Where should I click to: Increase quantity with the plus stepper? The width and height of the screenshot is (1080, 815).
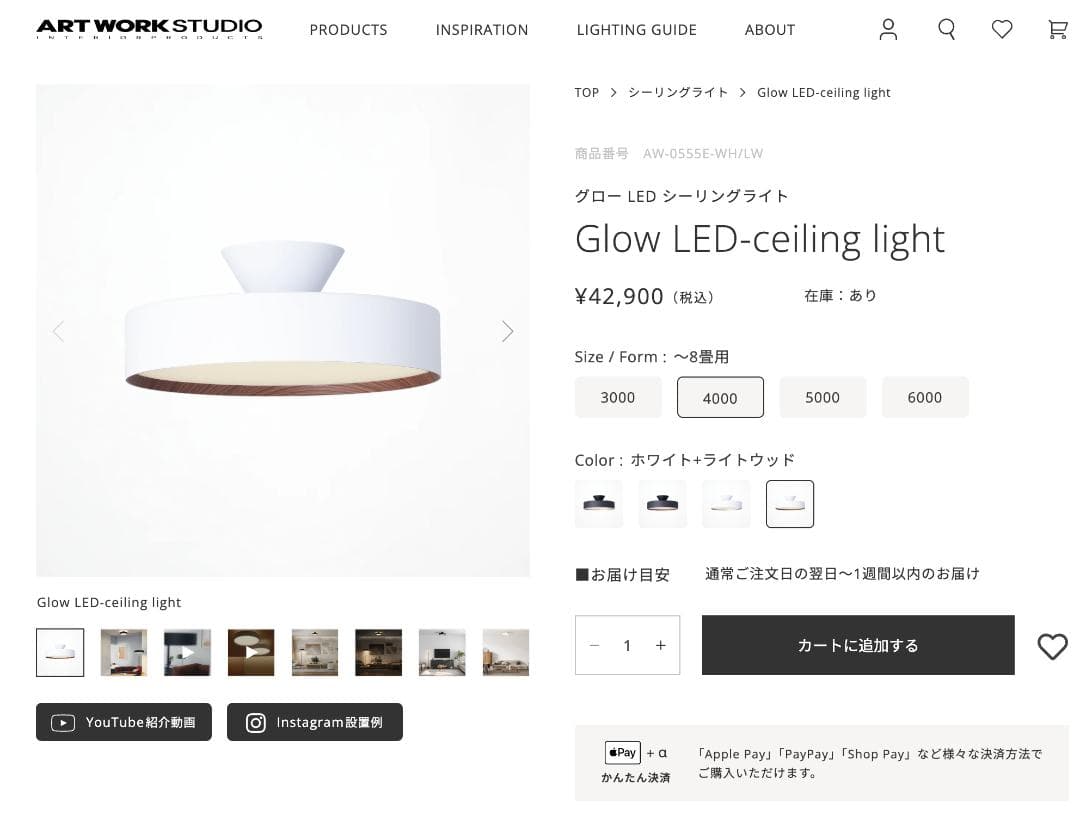660,645
